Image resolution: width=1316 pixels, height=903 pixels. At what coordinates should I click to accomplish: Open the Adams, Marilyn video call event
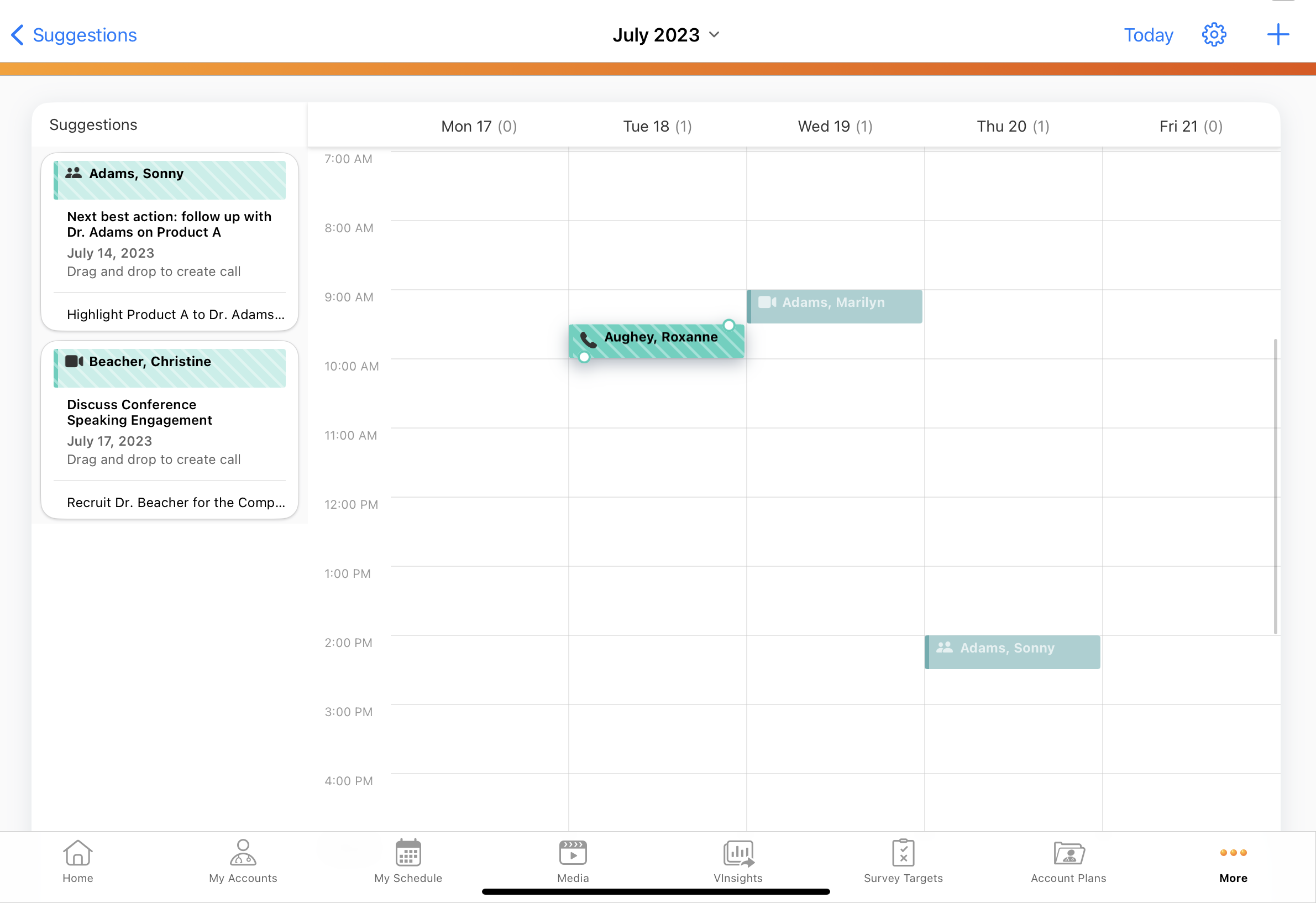tap(834, 306)
